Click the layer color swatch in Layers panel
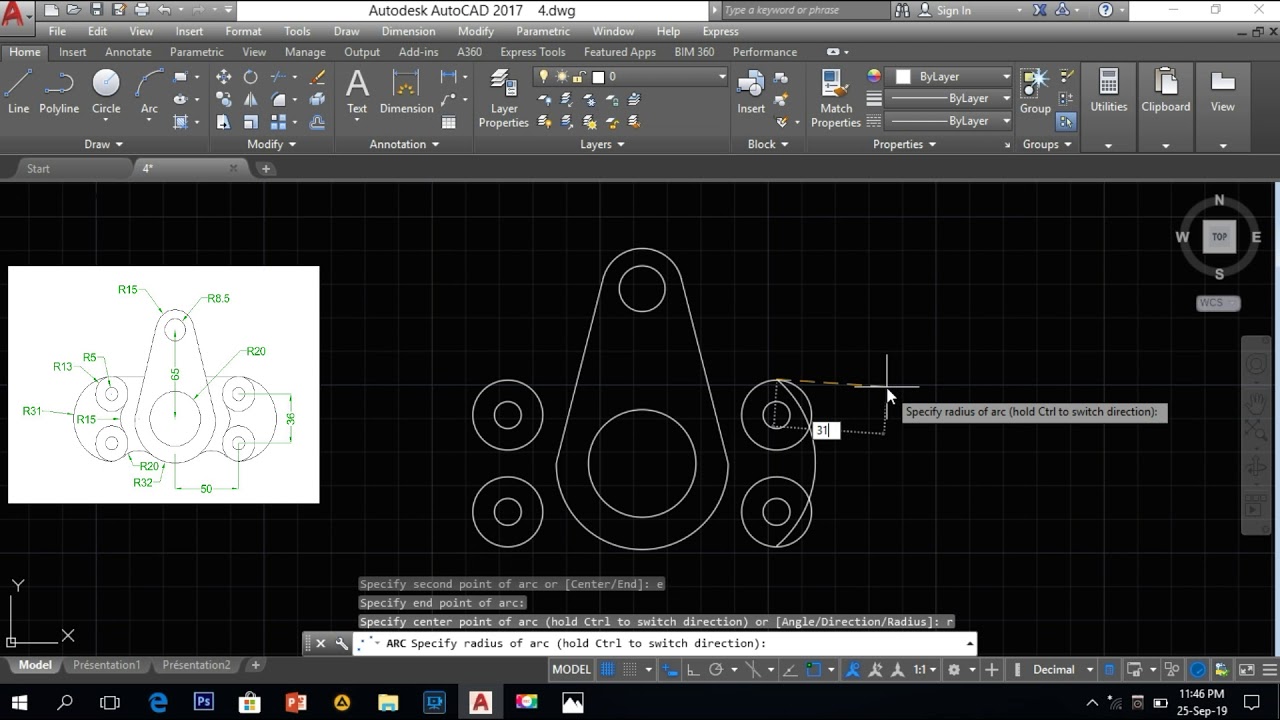Image resolution: width=1280 pixels, height=720 pixels. pos(598,76)
